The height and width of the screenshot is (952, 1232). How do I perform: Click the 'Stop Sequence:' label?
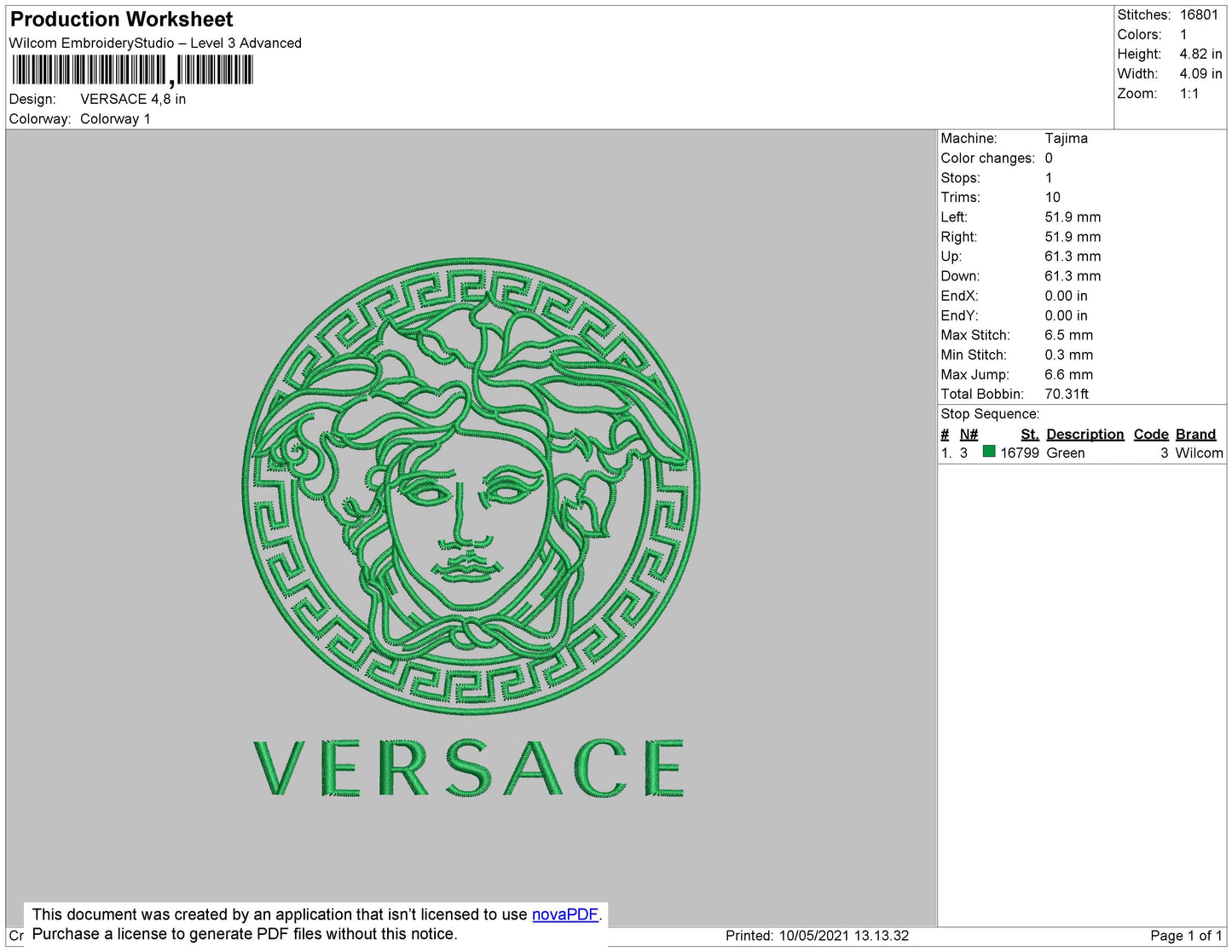pyautogui.click(x=990, y=413)
